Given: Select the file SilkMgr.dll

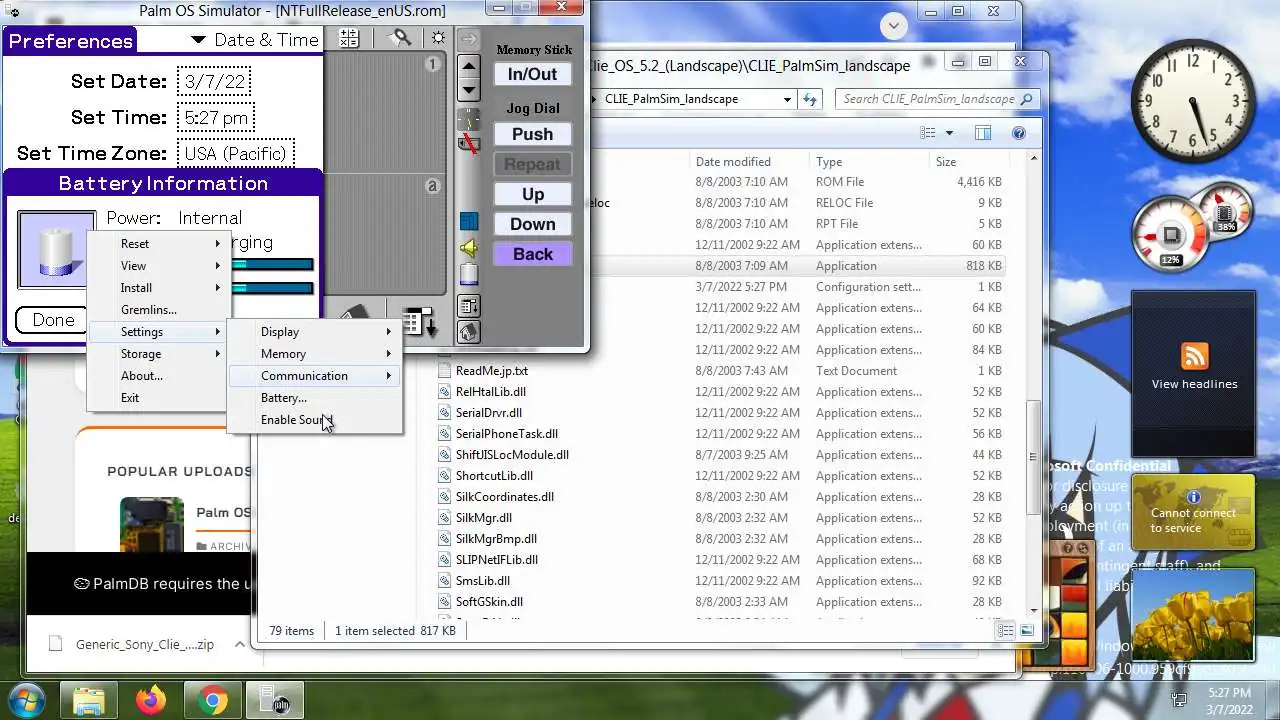Looking at the screenshot, I should click(x=483, y=518).
